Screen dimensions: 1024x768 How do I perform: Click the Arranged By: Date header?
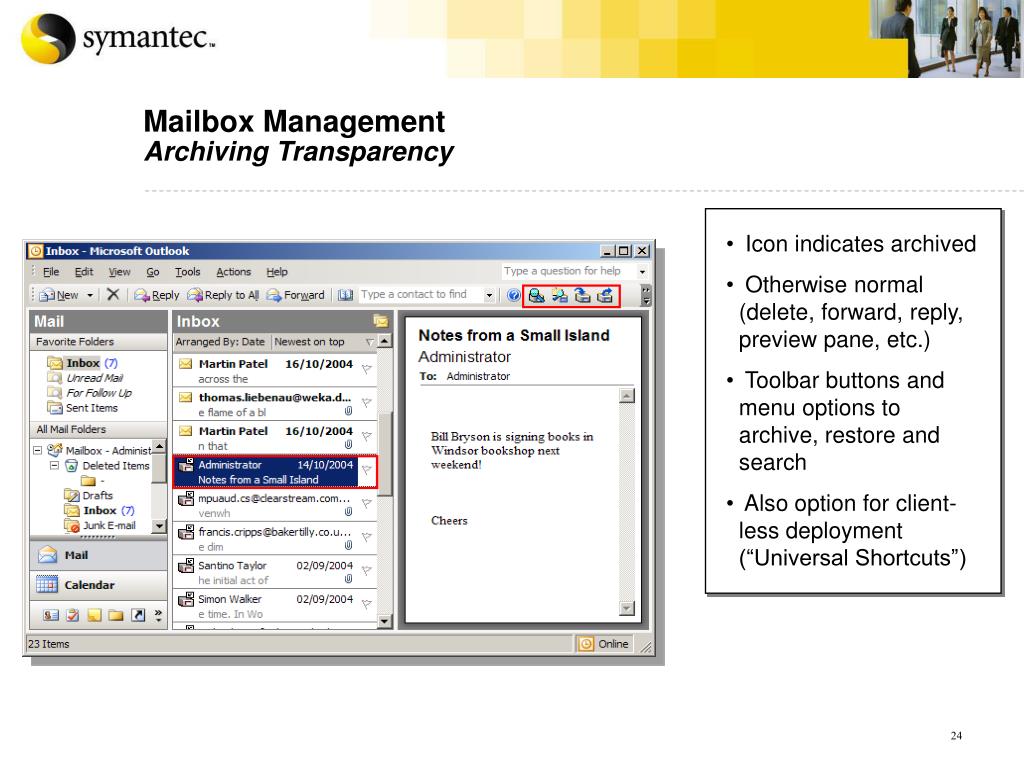tap(220, 342)
